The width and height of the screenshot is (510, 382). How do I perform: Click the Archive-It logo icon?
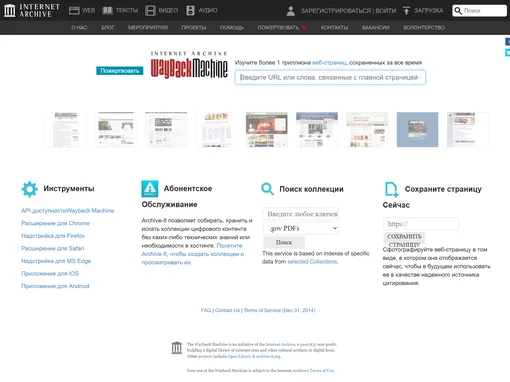click(x=150, y=189)
